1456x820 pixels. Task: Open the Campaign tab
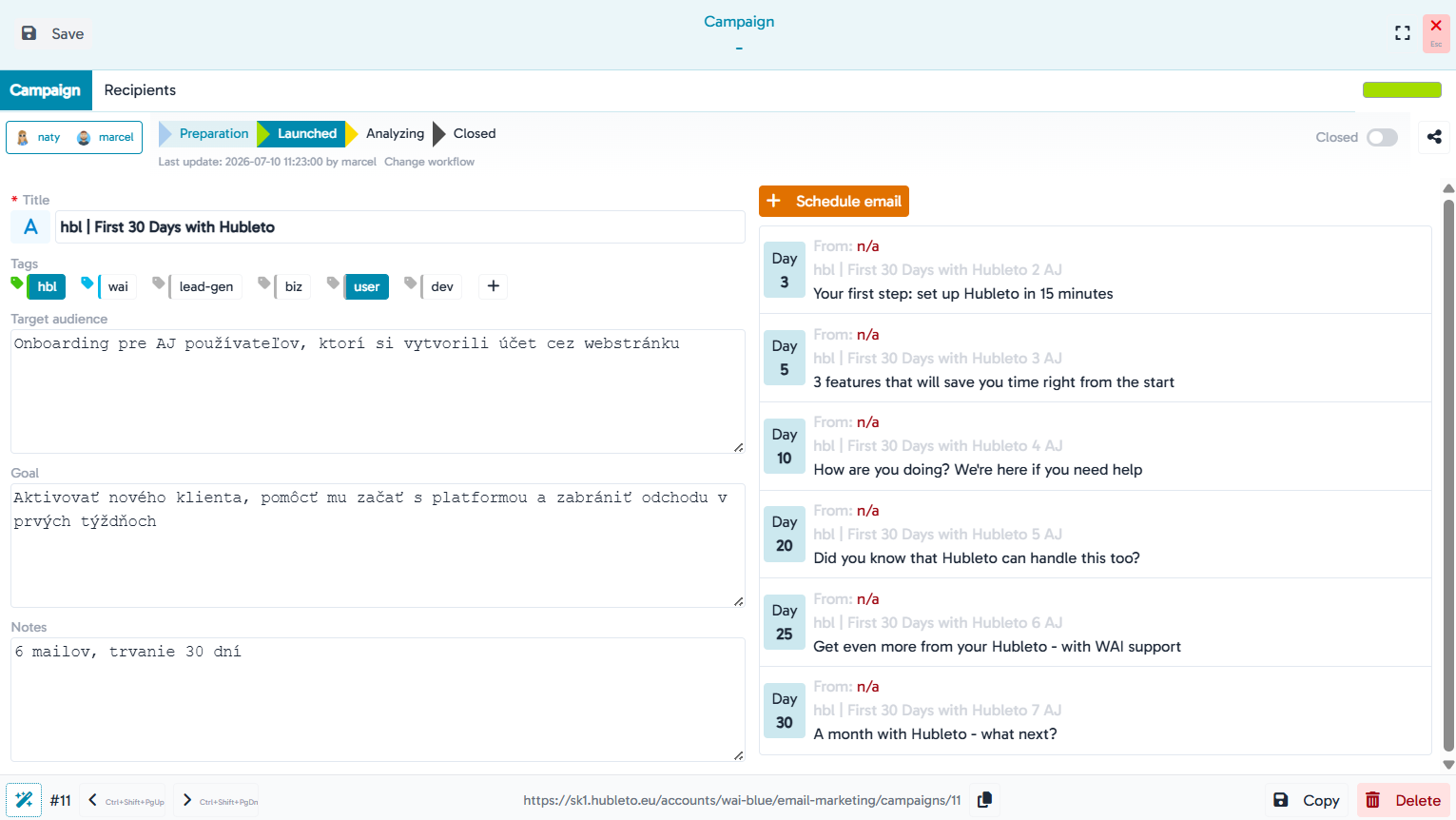(46, 90)
